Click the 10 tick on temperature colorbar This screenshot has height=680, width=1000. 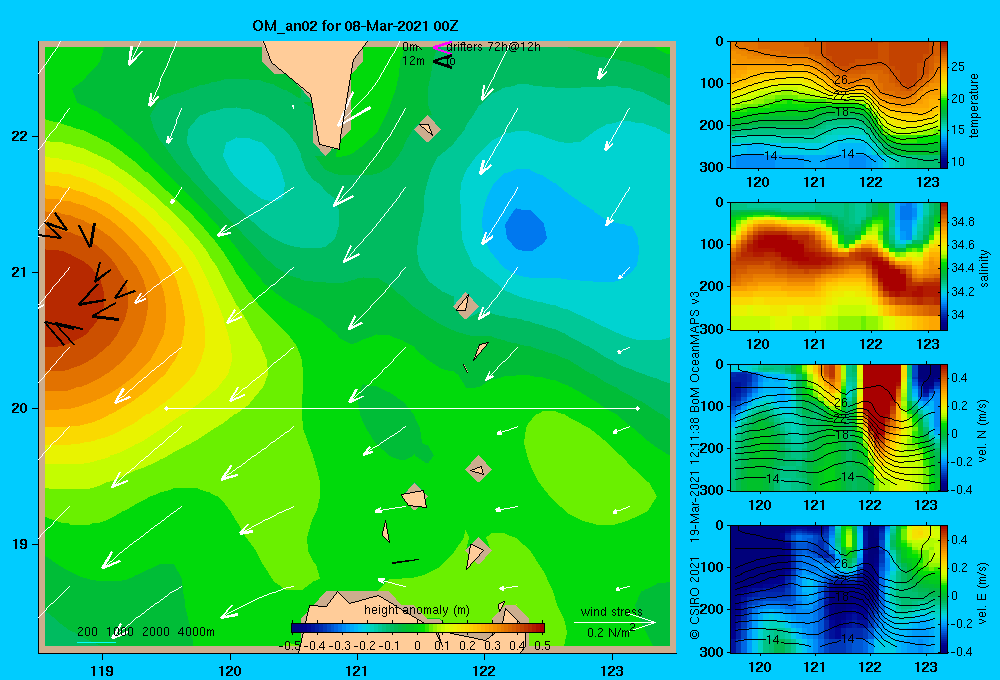957,162
